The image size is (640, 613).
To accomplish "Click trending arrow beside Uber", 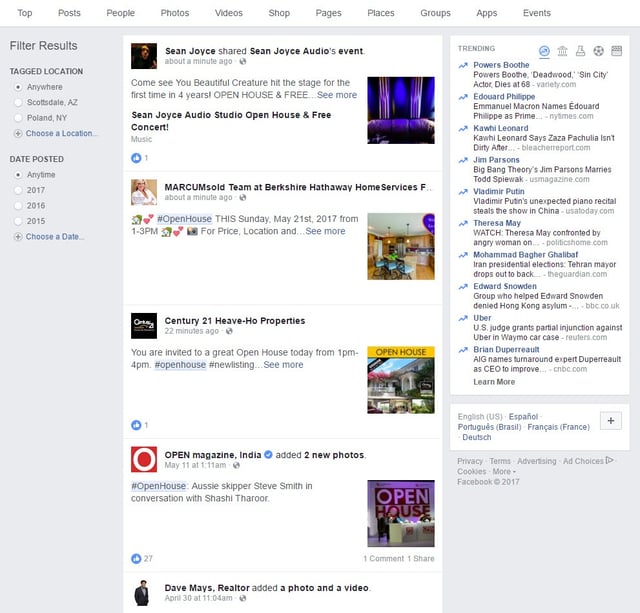I will coord(463,318).
